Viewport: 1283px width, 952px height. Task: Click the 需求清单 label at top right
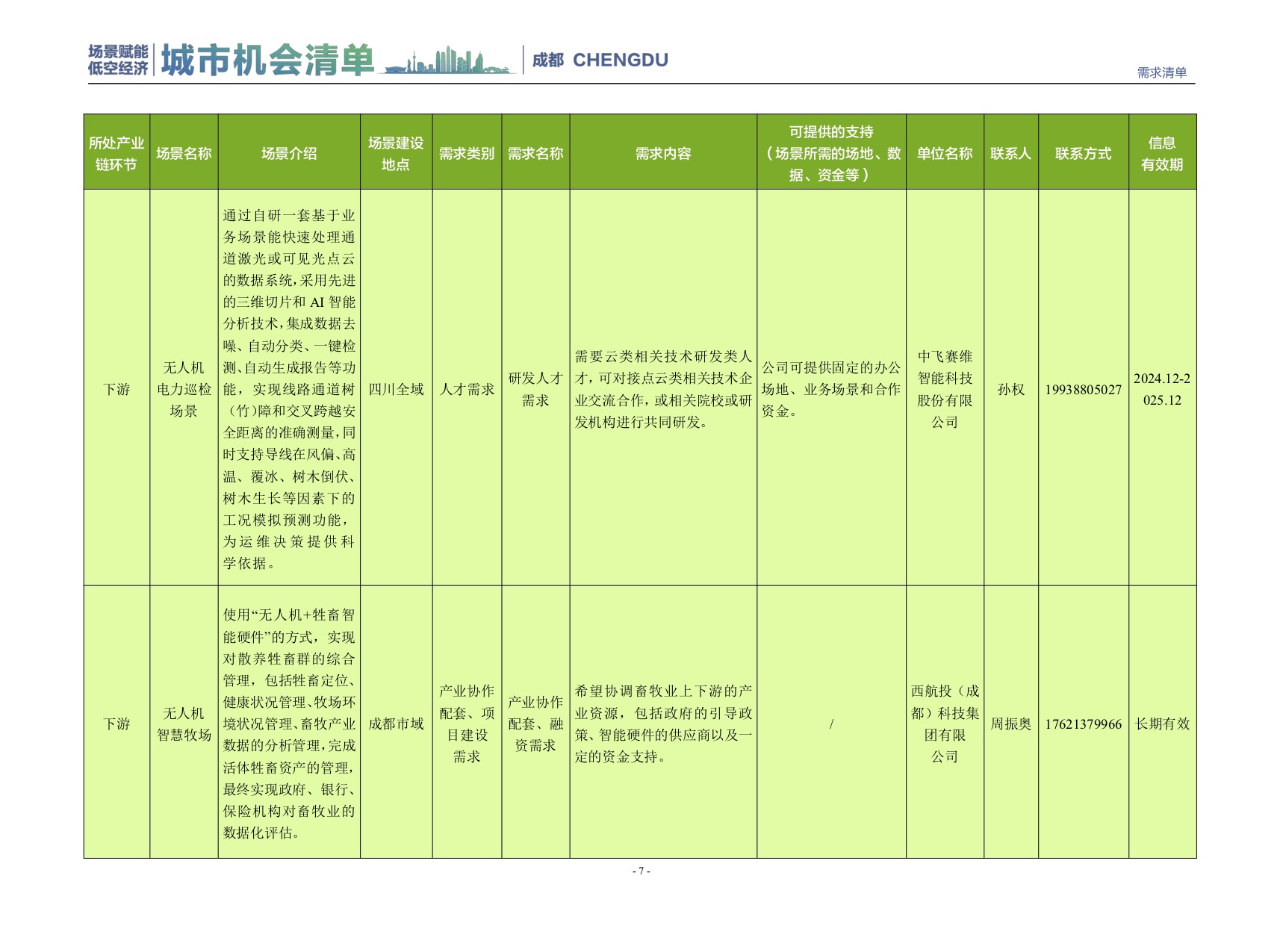(1161, 72)
